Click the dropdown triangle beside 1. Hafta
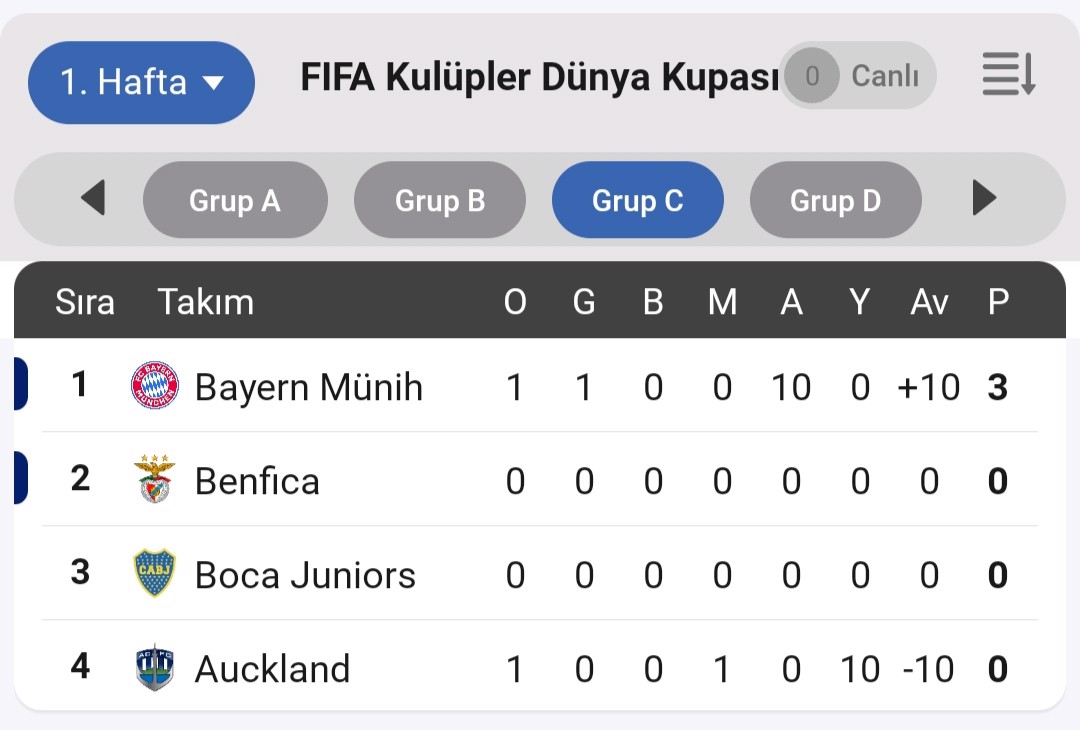 tap(214, 83)
